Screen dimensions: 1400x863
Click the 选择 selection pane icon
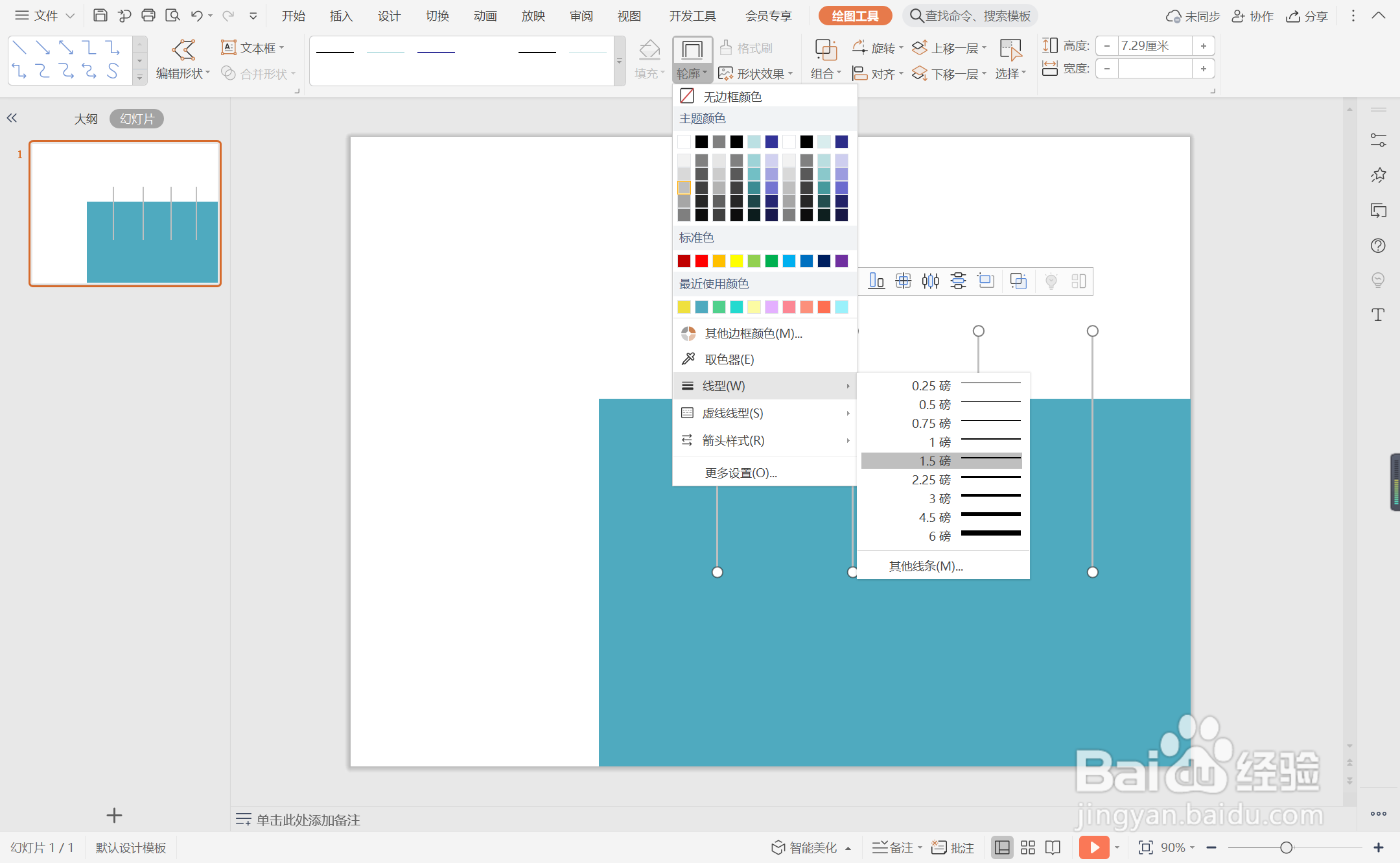tap(1010, 51)
